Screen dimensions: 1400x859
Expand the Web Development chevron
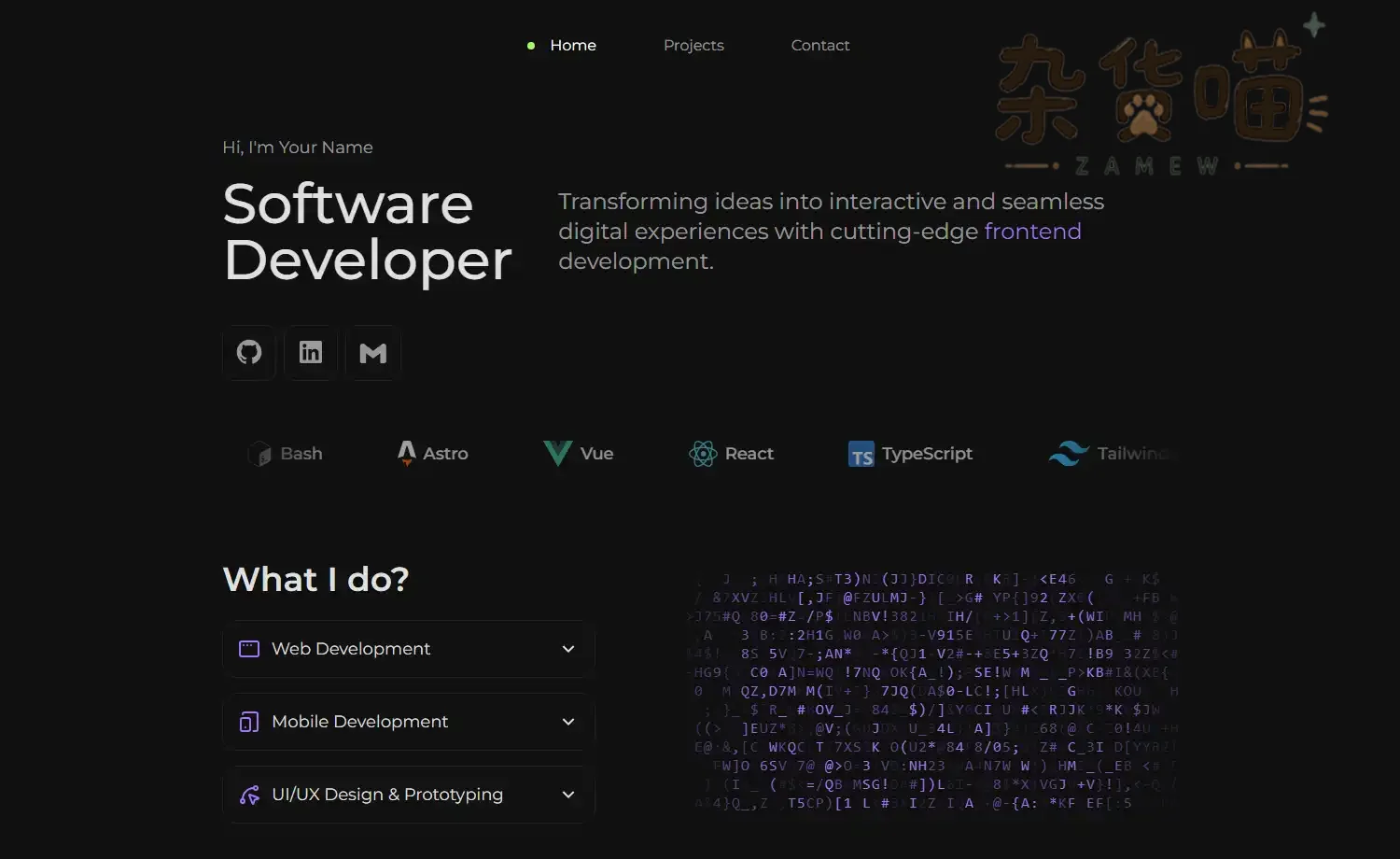click(568, 649)
